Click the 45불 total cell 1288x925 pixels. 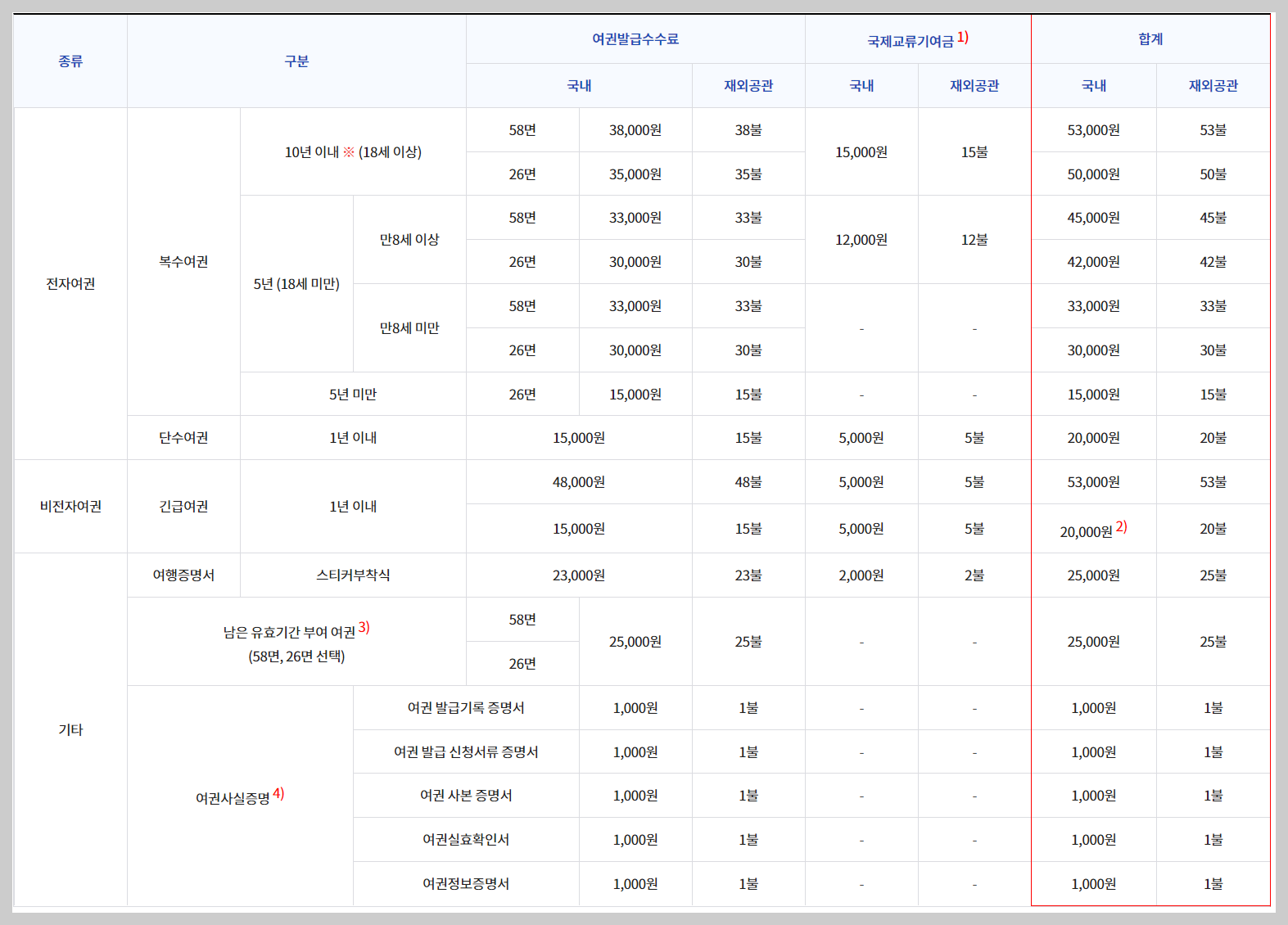click(x=1213, y=218)
